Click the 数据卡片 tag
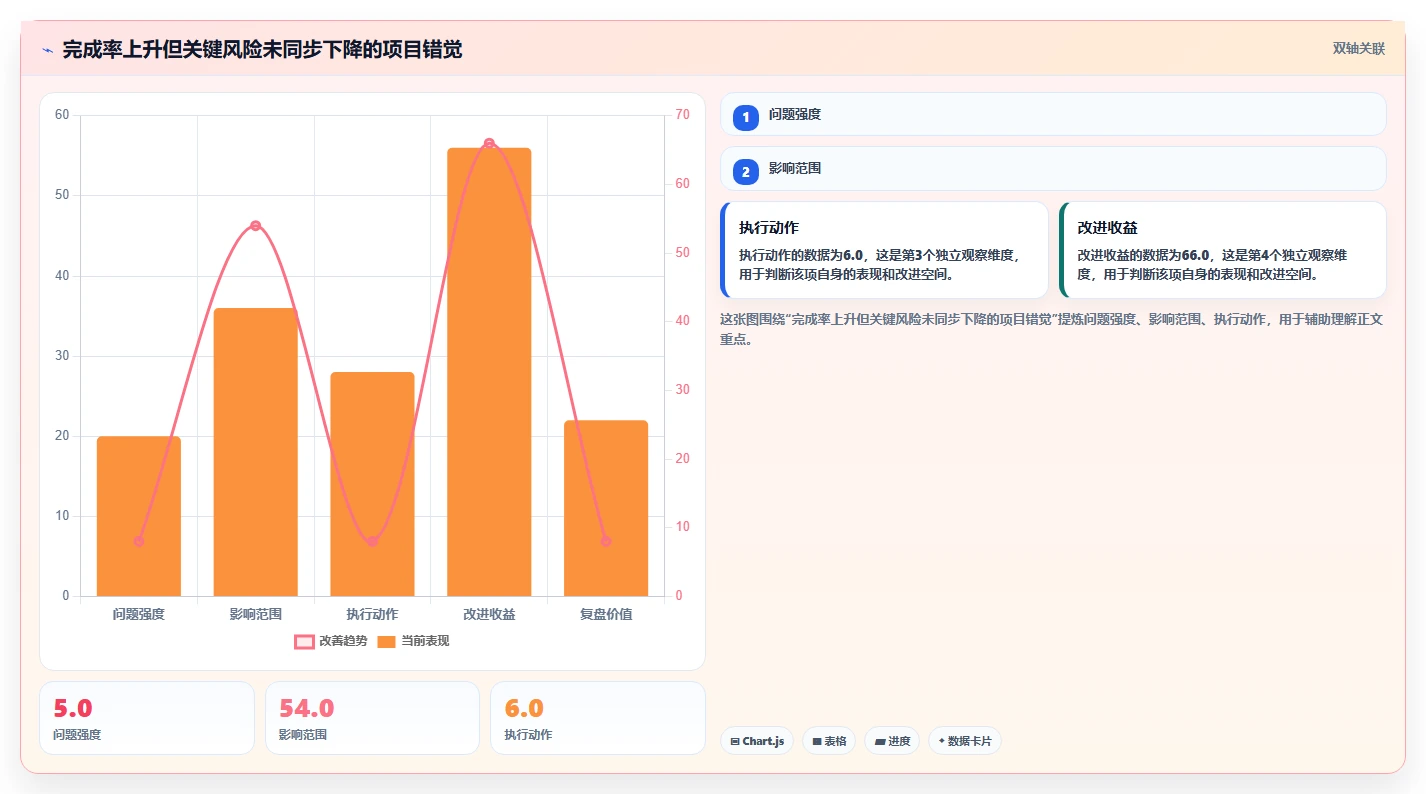The width and height of the screenshot is (1426, 794). [x=965, y=741]
